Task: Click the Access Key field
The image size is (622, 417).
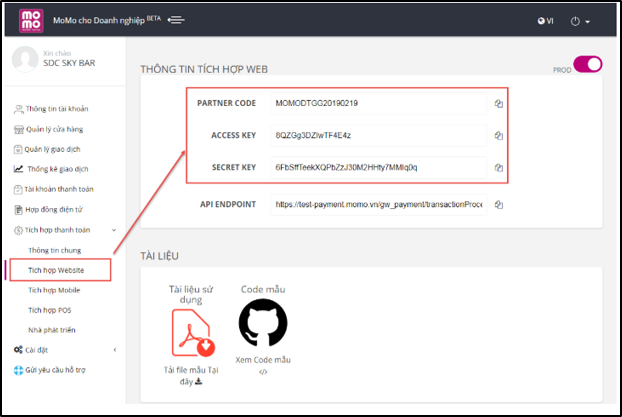Action: click(378, 136)
